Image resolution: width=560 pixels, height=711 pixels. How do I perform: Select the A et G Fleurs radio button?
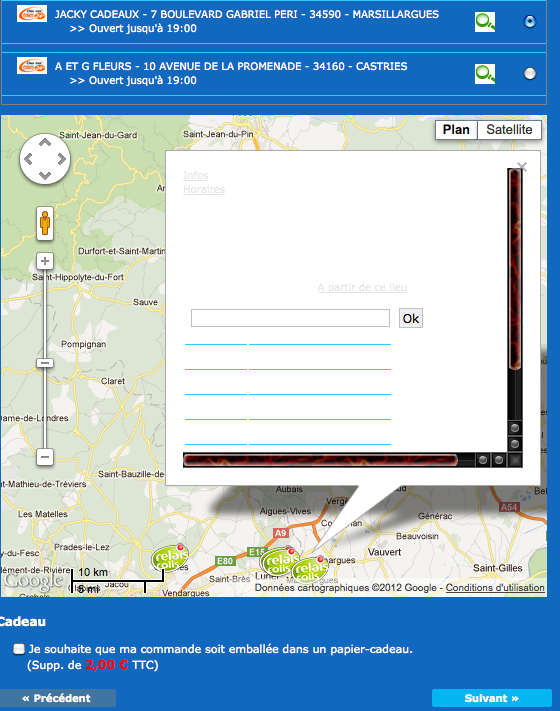pos(530,73)
